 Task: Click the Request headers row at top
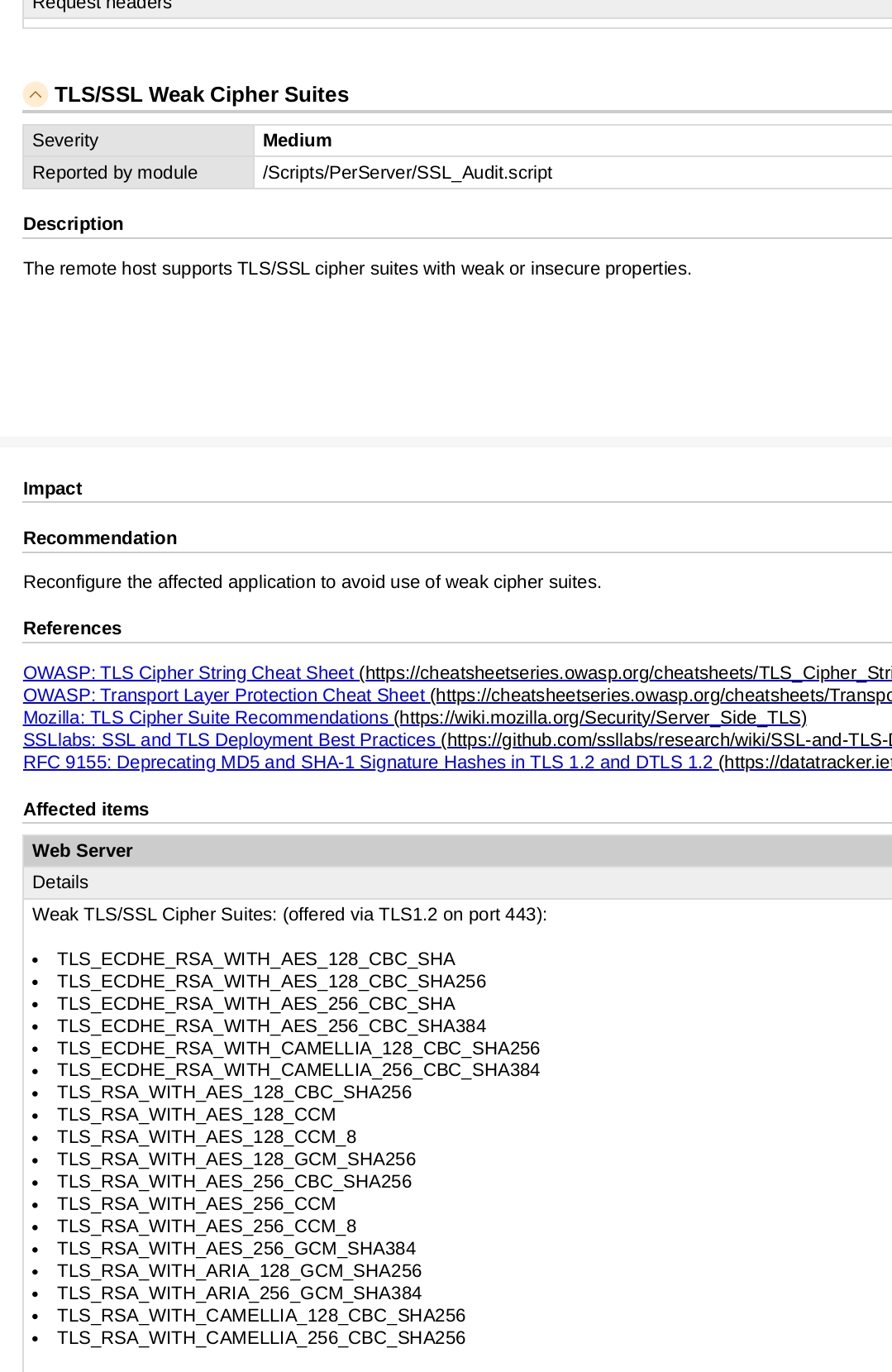pyautogui.click(x=102, y=5)
